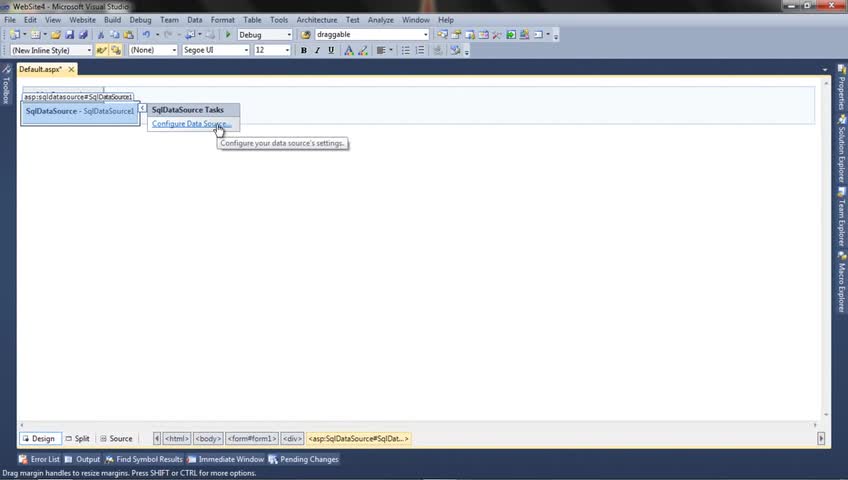Start debugging with the green play icon
Screen dimensions: 848x480
228,35
